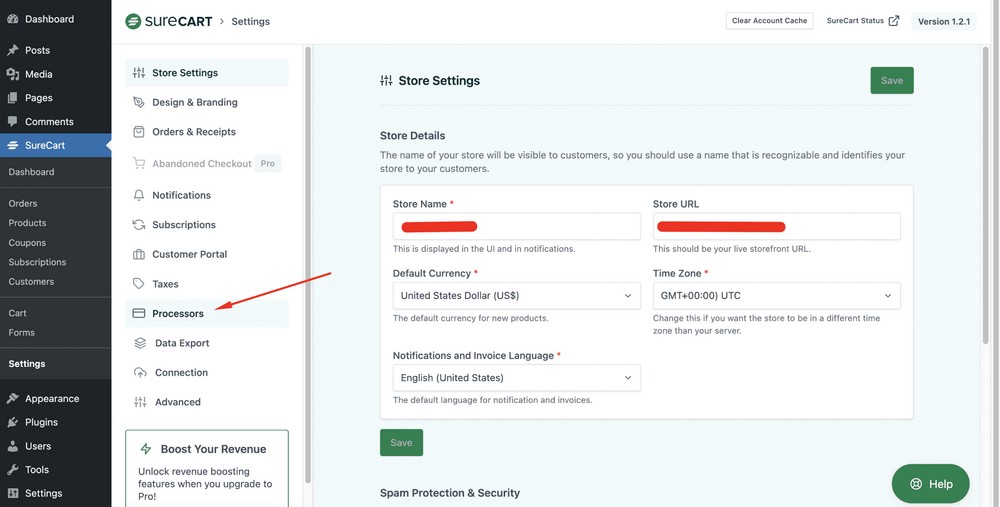Image resolution: width=1000 pixels, height=507 pixels.
Task: Click the Processors credit card icon
Action: tap(139, 314)
